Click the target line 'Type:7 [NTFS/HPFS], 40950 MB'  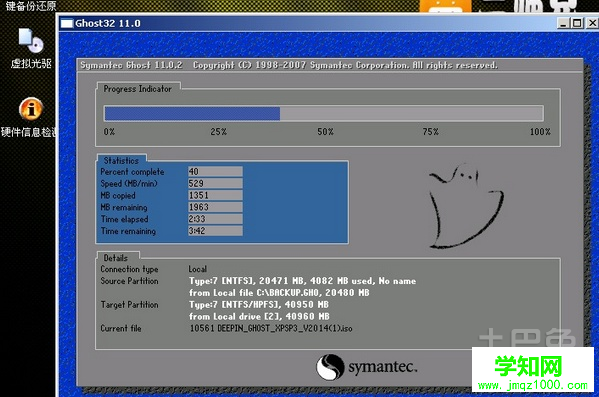click(259, 305)
